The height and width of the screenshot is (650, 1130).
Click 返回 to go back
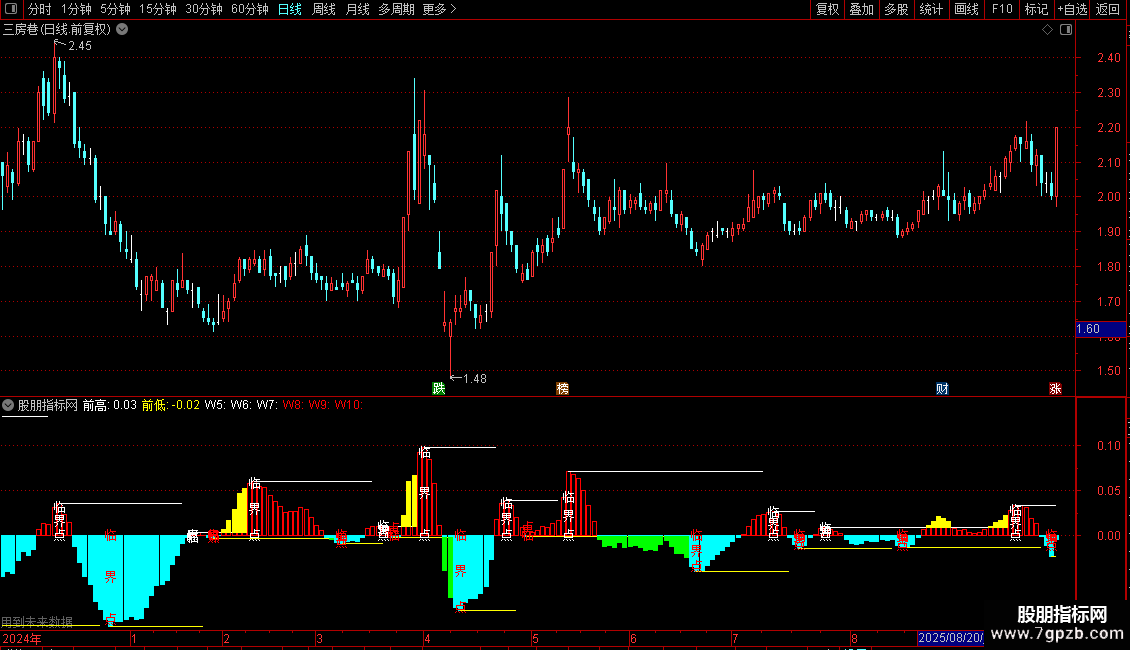pyautogui.click(x=1108, y=9)
